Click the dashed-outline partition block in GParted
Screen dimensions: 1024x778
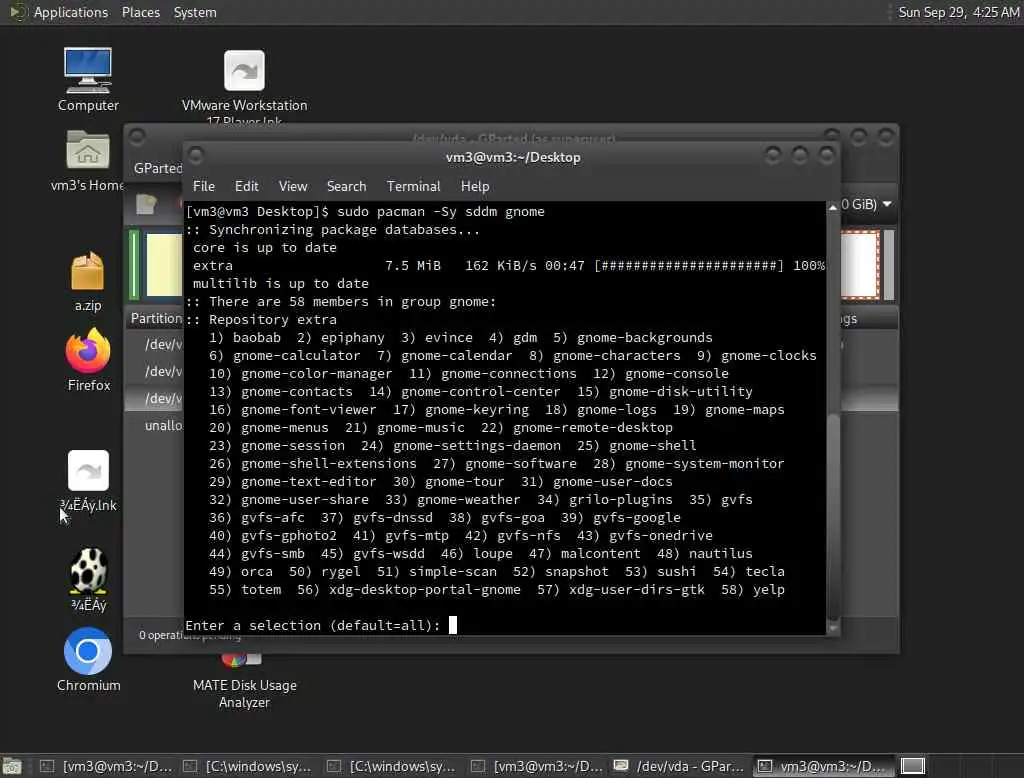tap(859, 265)
